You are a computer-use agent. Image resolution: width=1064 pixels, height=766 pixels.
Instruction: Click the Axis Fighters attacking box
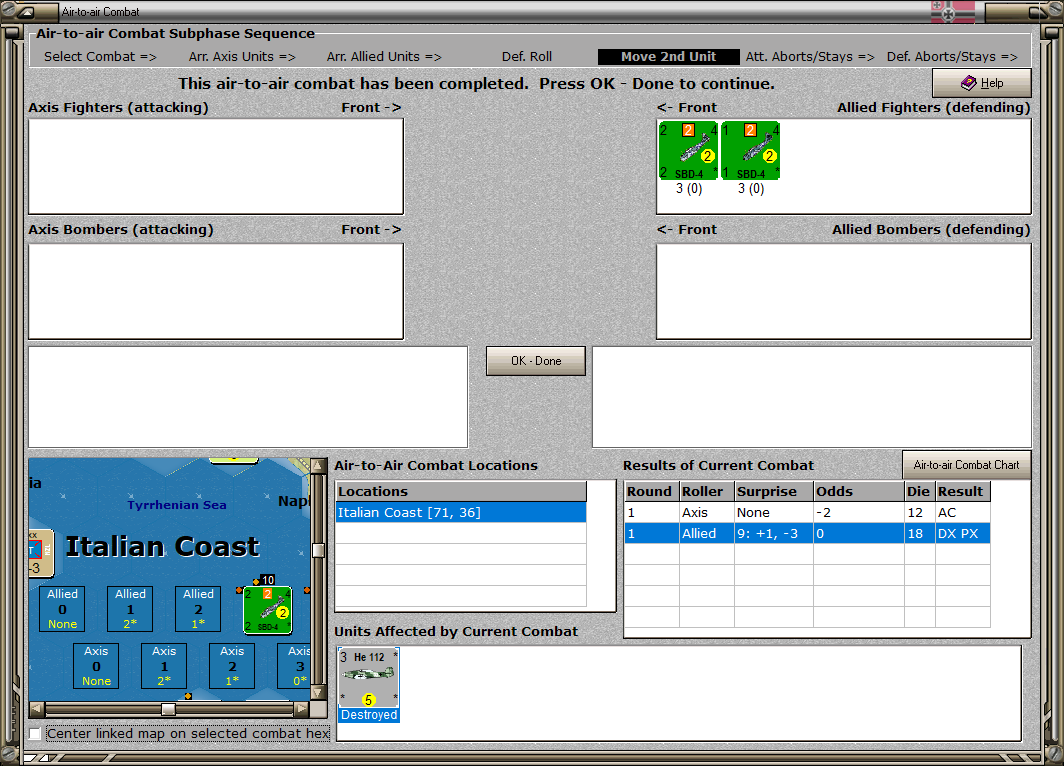click(216, 166)
